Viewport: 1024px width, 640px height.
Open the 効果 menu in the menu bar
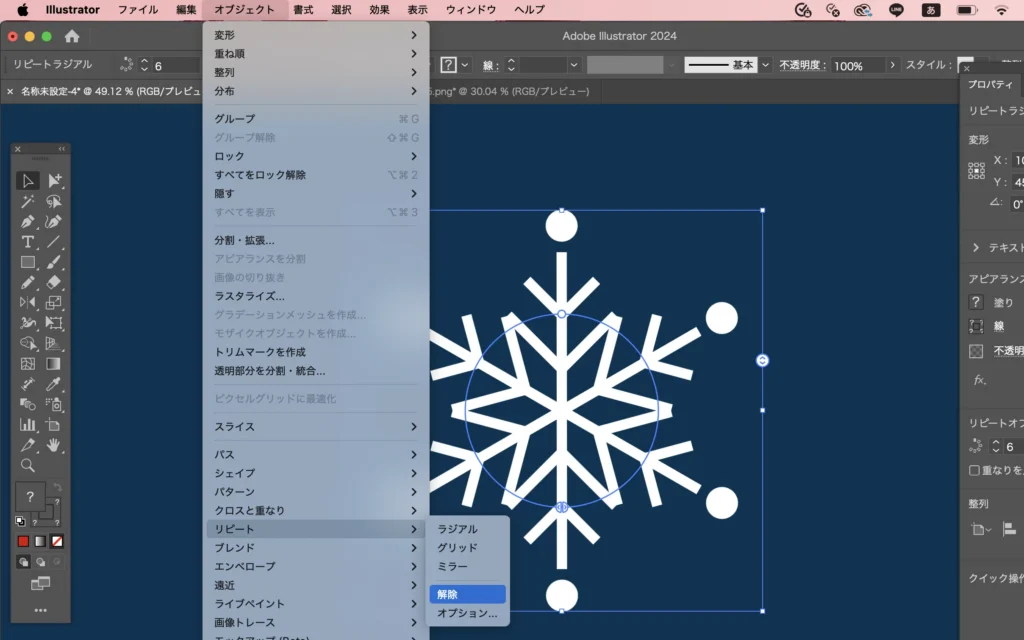379,10
